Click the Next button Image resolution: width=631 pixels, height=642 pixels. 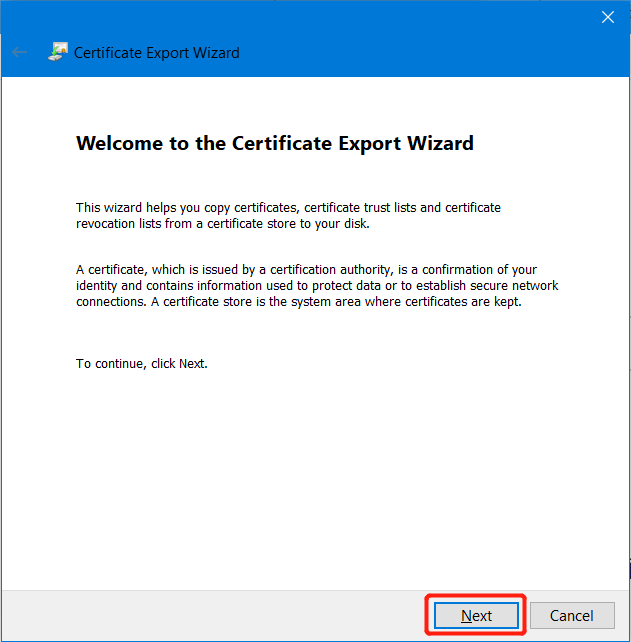(476, 615)
